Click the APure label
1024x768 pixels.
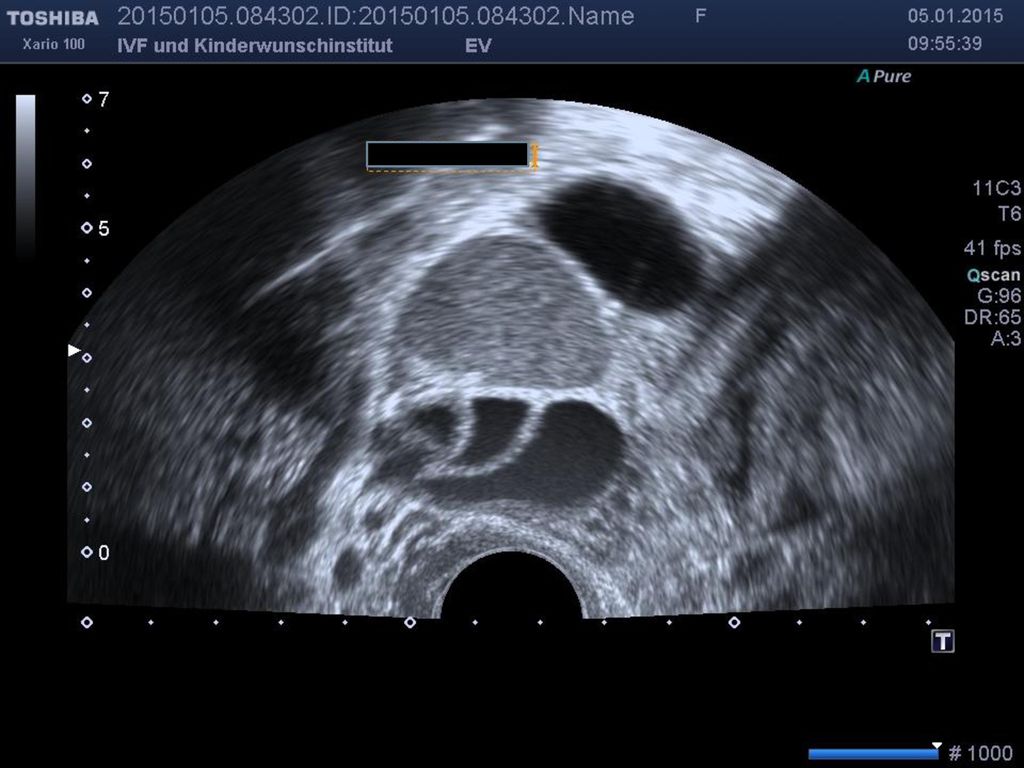[x=884, y=76]
